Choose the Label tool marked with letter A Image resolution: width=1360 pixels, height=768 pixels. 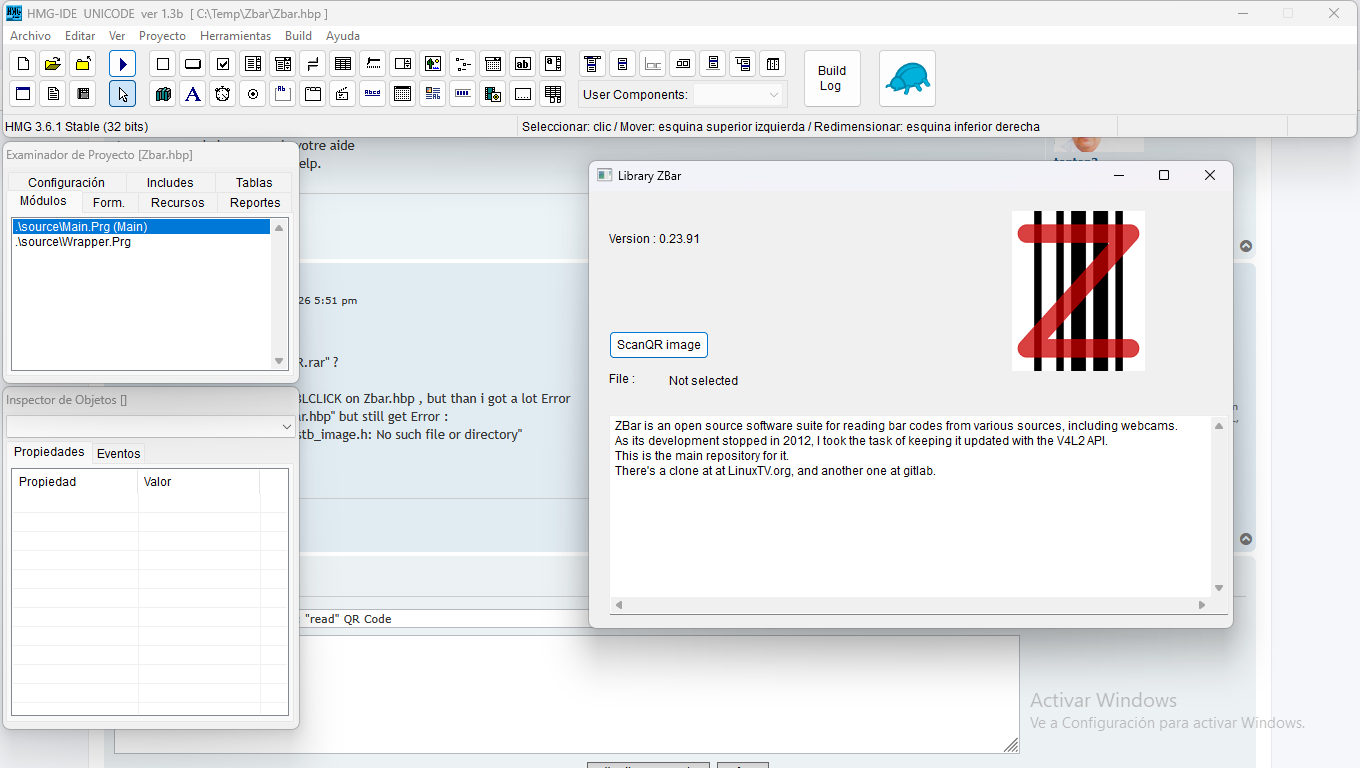193,94
